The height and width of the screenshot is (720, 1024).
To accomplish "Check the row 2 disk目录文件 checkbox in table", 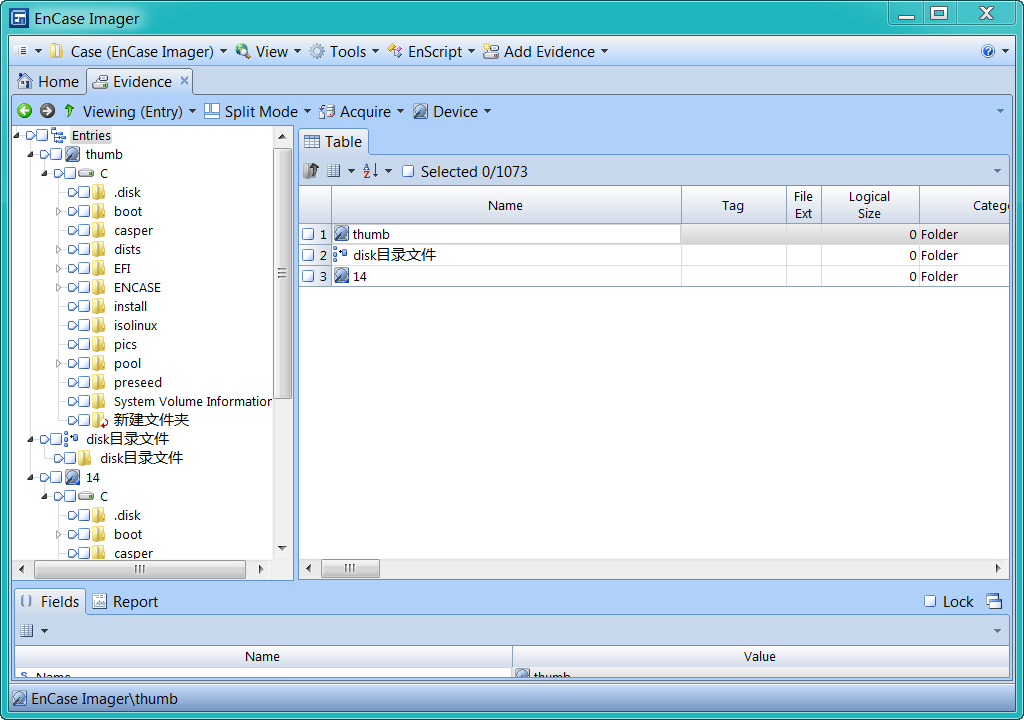I will pyautogui.click(x=308, y=255).
